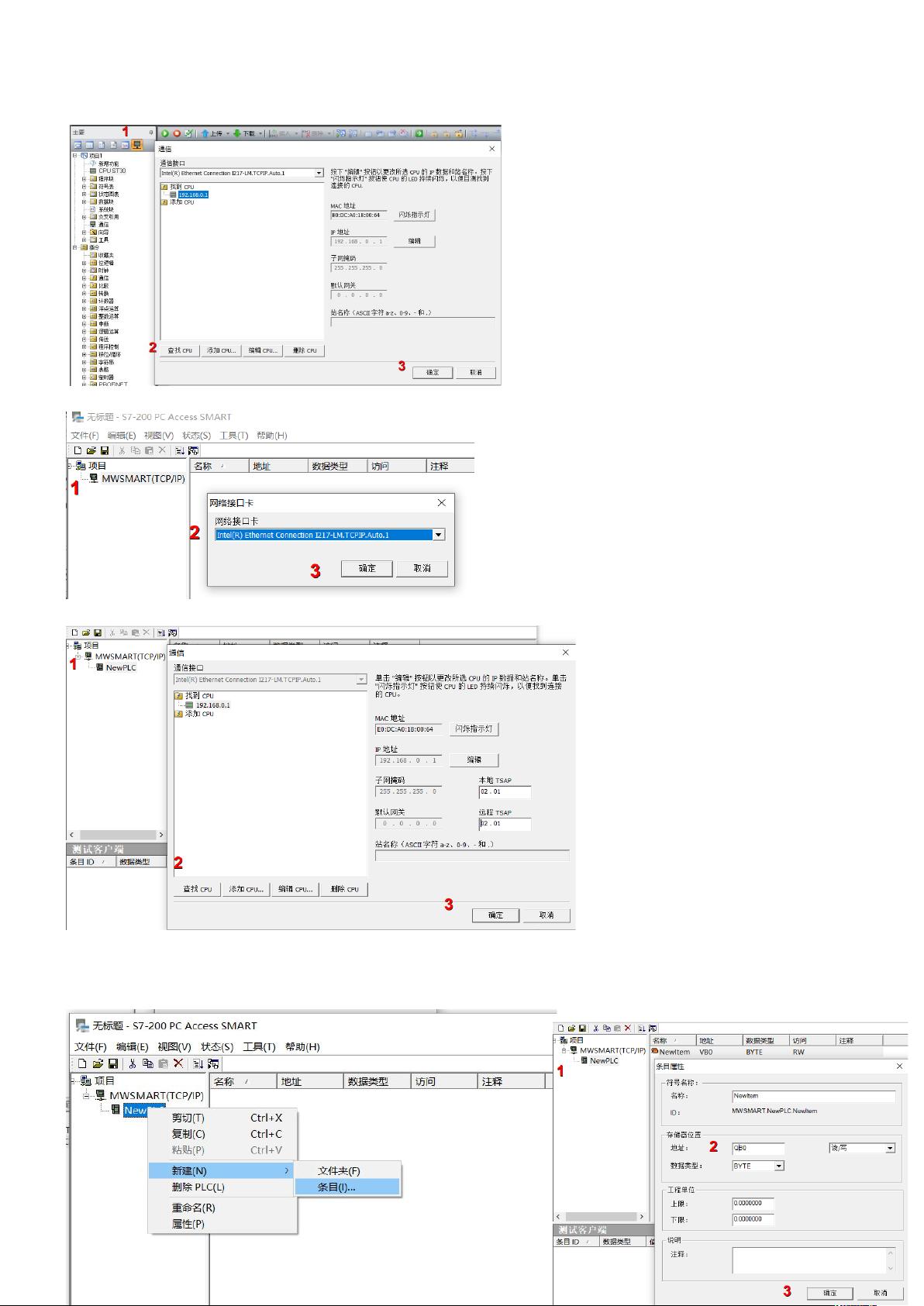The image size is (924, 1306).
Task: Click the red STOP icon in STEP 7 toolbar
Action: coord(177,133)
